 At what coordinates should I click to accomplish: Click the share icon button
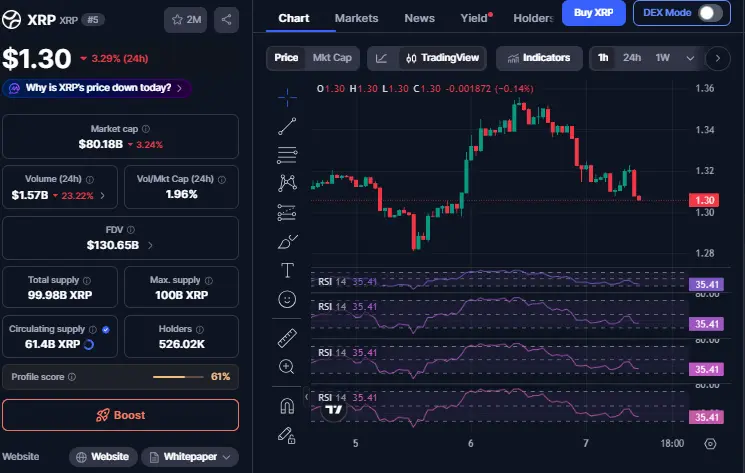(226, 19)
